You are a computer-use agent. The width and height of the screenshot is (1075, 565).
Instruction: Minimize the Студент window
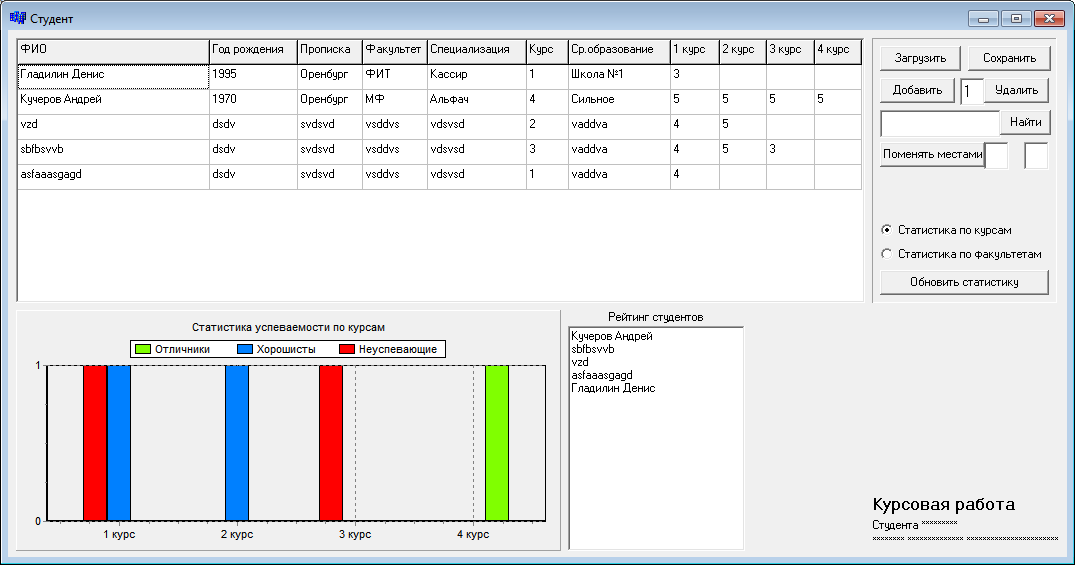tap(983, 19)
